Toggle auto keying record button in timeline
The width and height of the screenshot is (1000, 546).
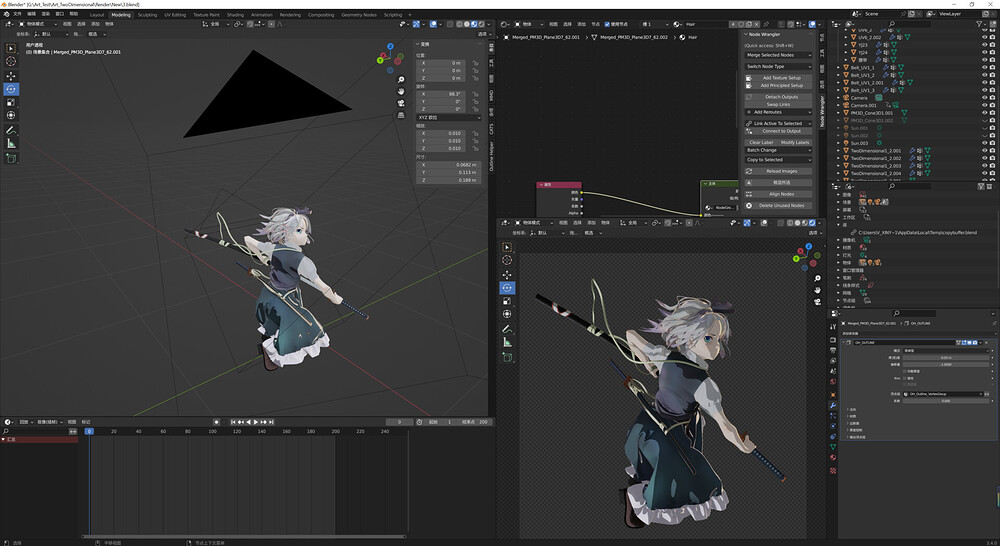click(x=216, y=422)
